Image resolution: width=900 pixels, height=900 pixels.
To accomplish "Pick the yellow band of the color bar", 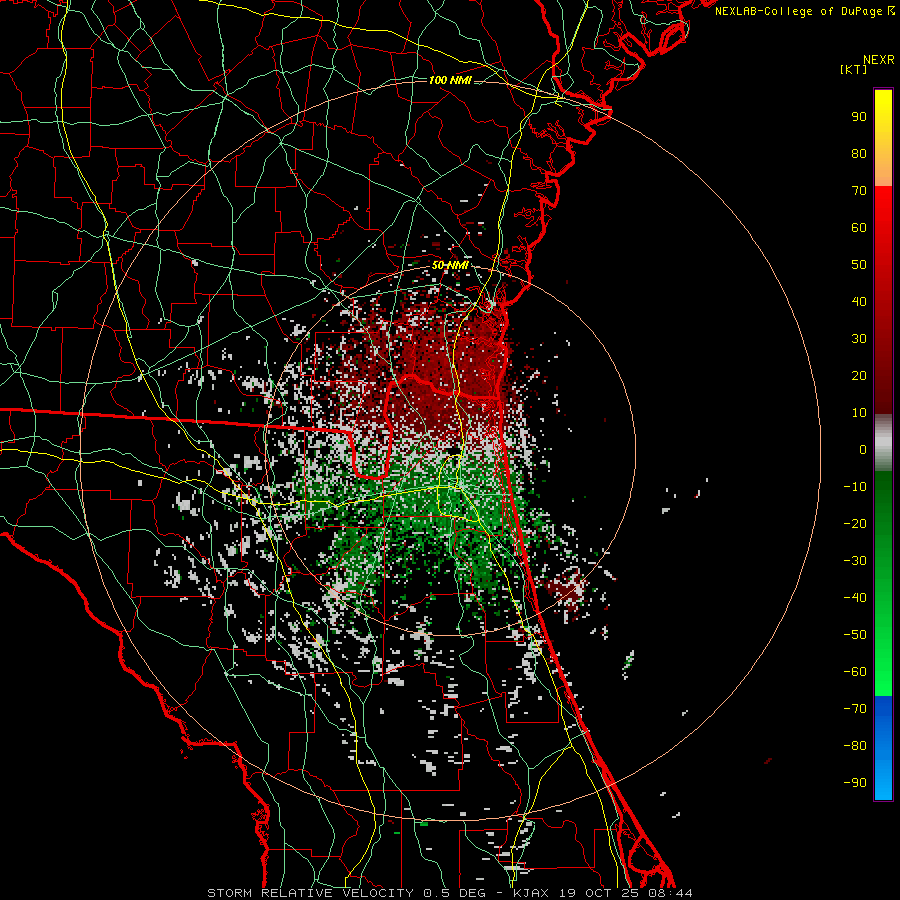I will (883, 138).
